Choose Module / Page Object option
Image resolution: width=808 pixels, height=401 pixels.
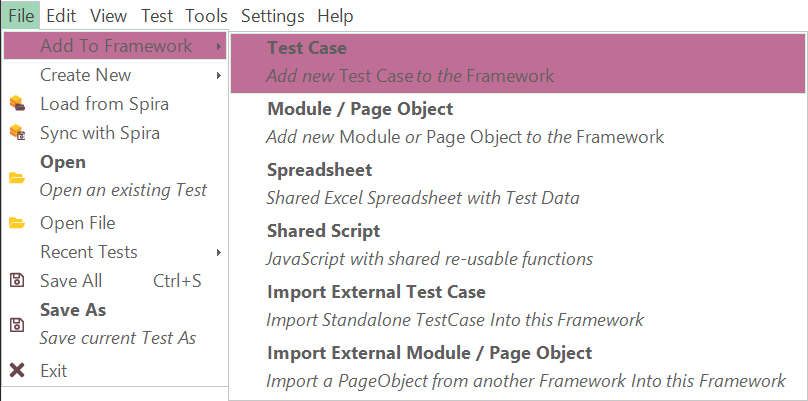[518, 123]
